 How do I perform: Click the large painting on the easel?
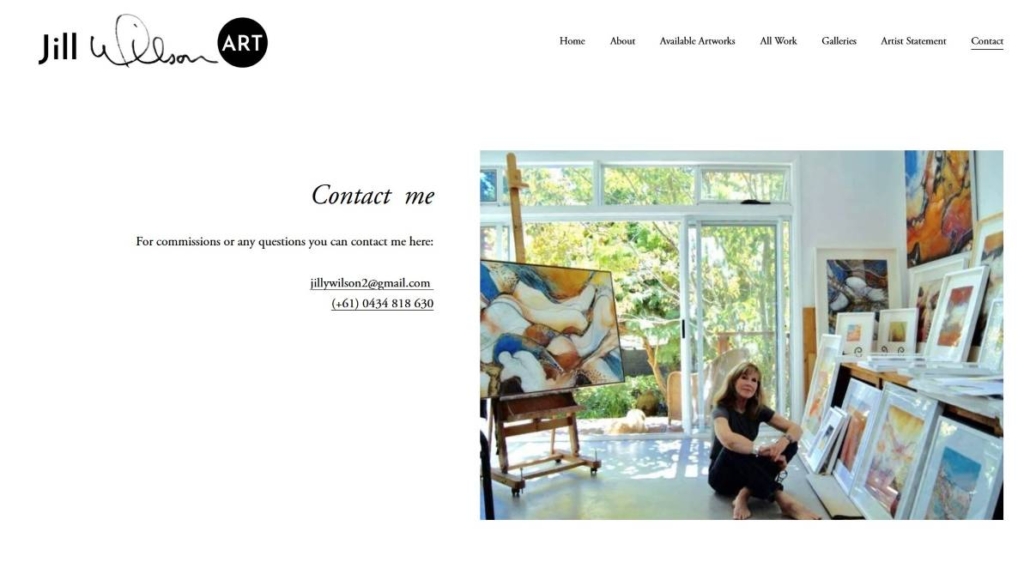pyautogui.click(x=550, y=327)
